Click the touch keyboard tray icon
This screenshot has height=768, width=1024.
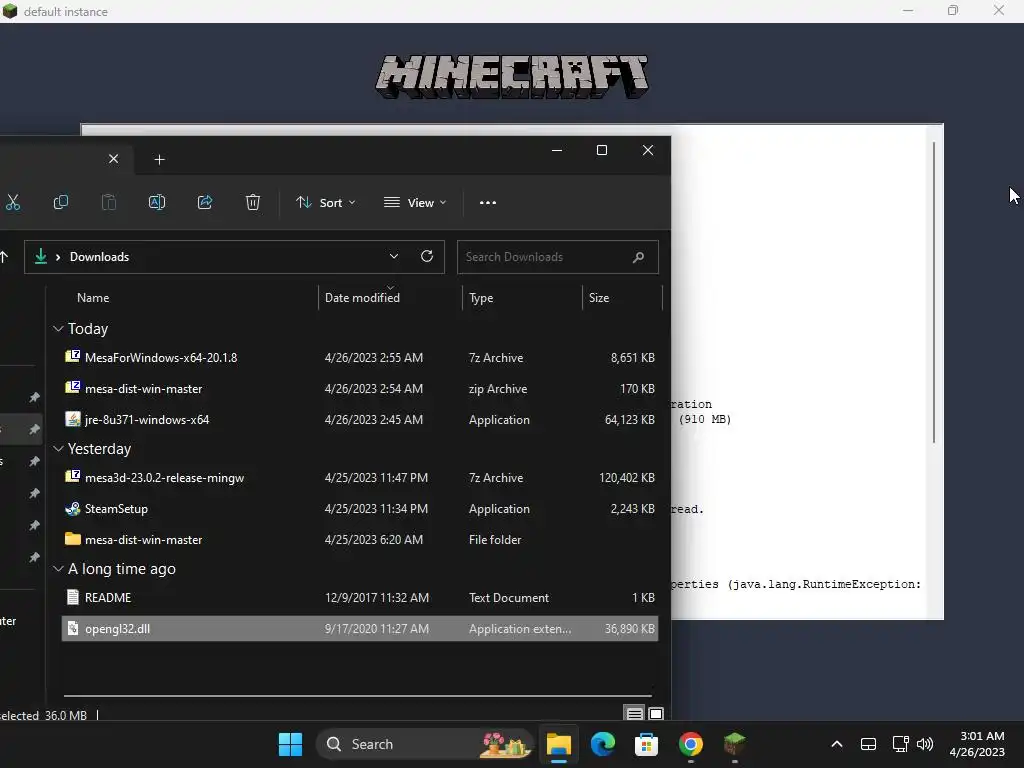(x=868, y=744)
